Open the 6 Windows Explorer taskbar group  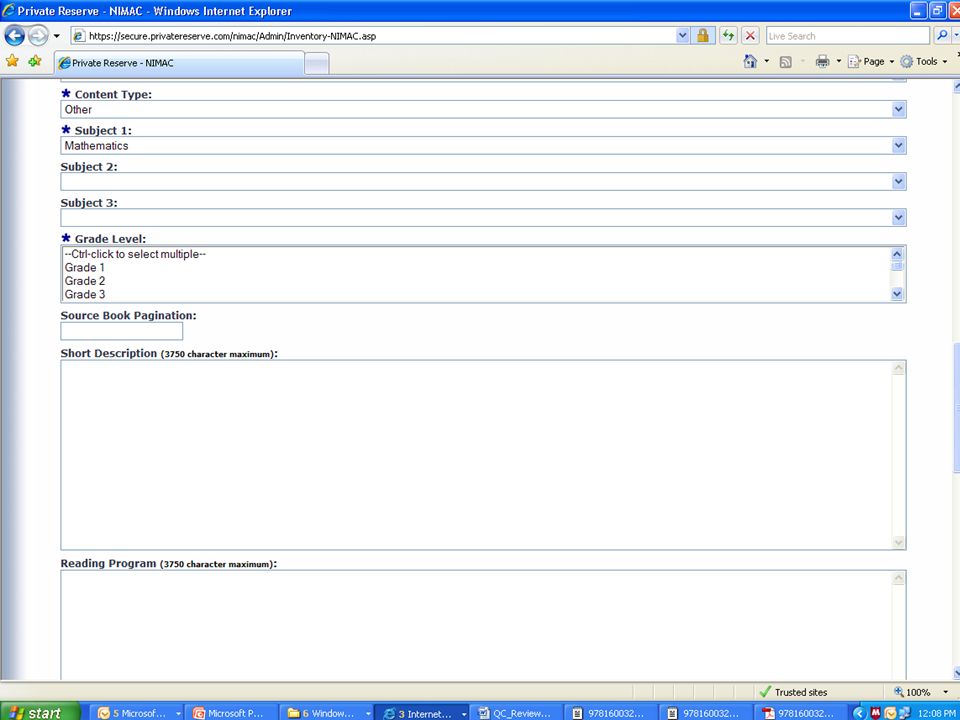click(327, 713)
